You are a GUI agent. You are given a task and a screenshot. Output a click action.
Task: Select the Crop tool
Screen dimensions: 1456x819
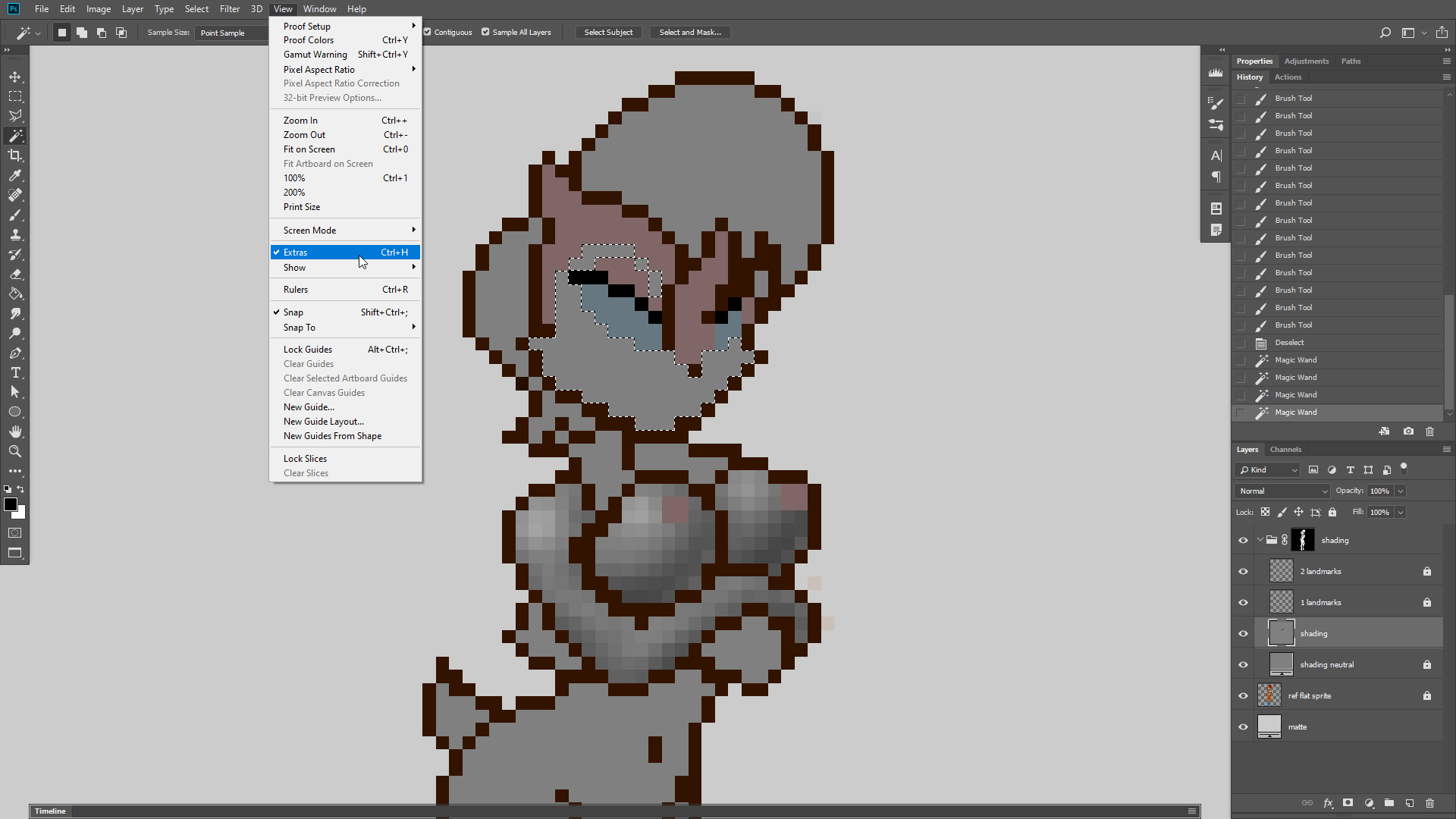pyautogui.click(x=15, y=155)
